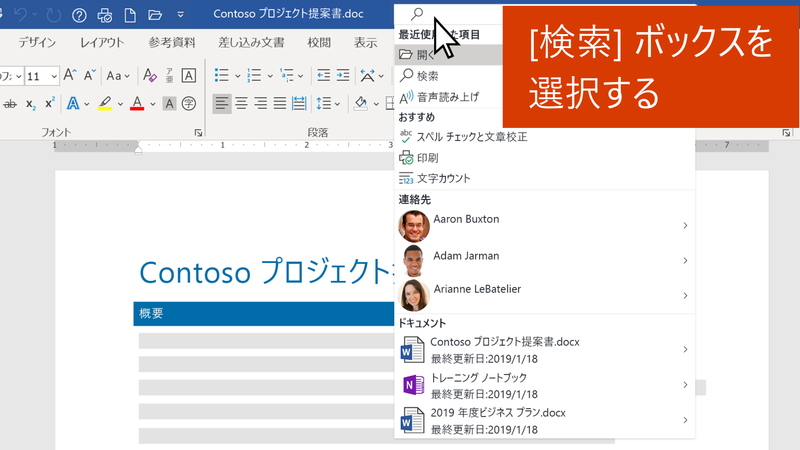Open line spacing options
Image resolution: width=800 pixels, height=450 pixels.
pyautogui.click(x=328, y=104)
